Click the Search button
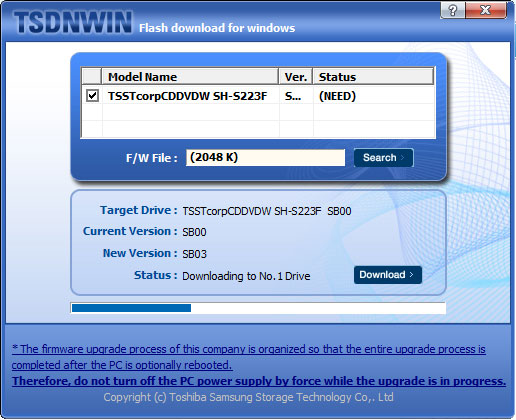 [x=383, y=158]
